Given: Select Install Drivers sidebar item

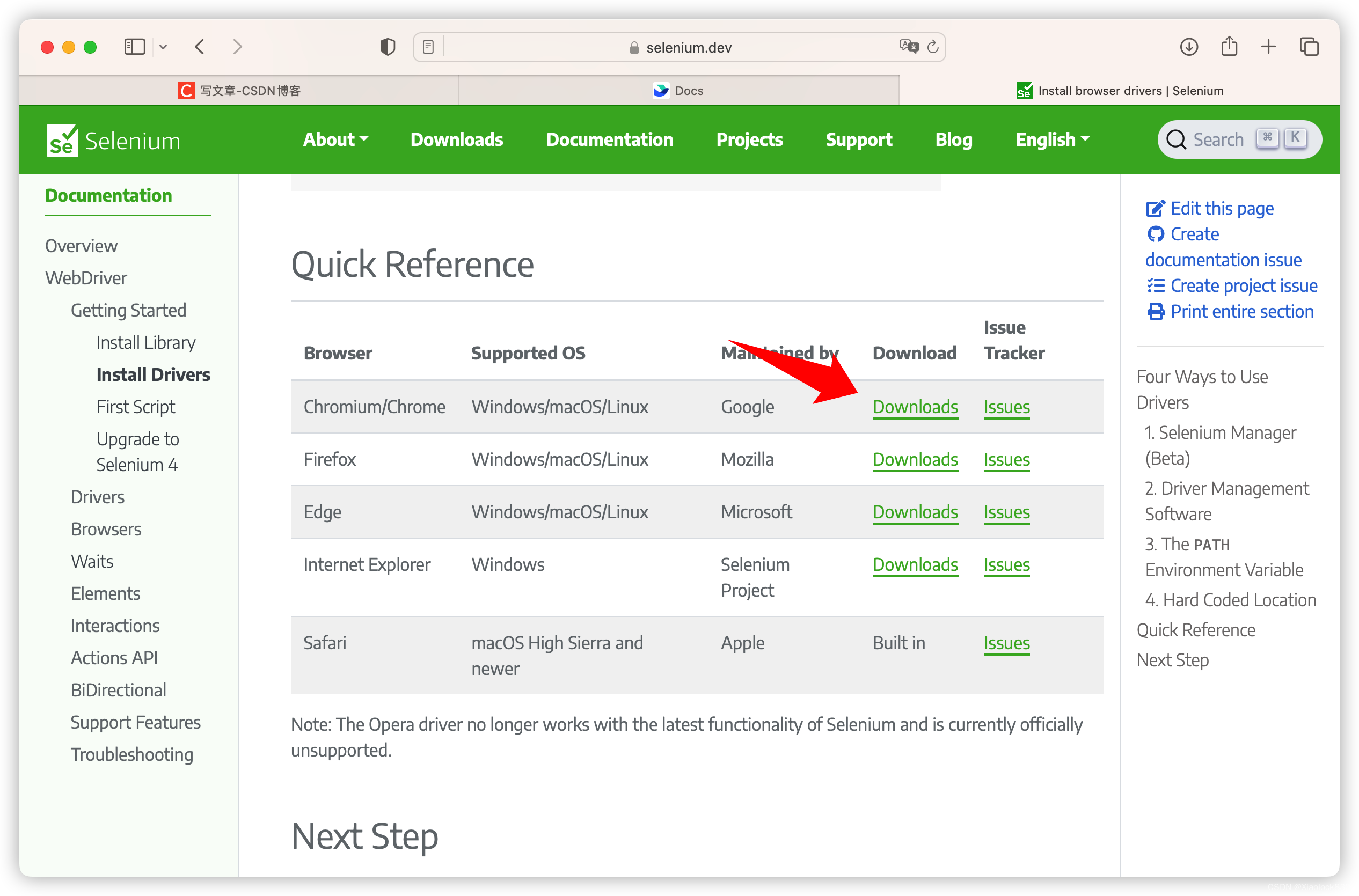Looking at the screenshot, I should point(153,374).
